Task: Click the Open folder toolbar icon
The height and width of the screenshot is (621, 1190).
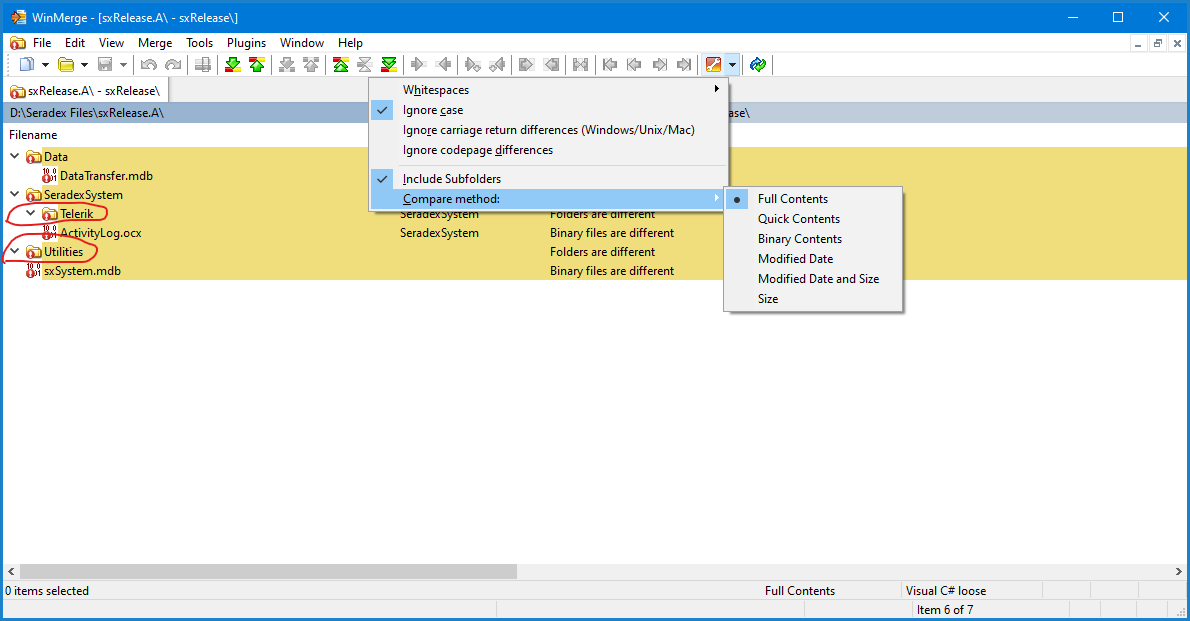Action: [66, 65]
